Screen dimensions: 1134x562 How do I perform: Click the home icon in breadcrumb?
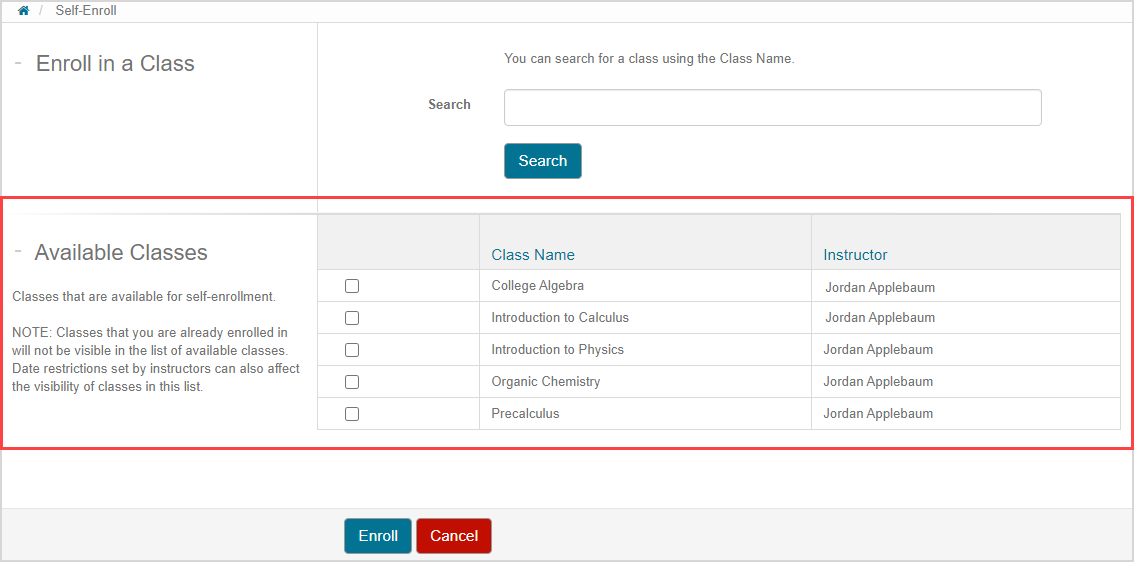click(24, 11)
